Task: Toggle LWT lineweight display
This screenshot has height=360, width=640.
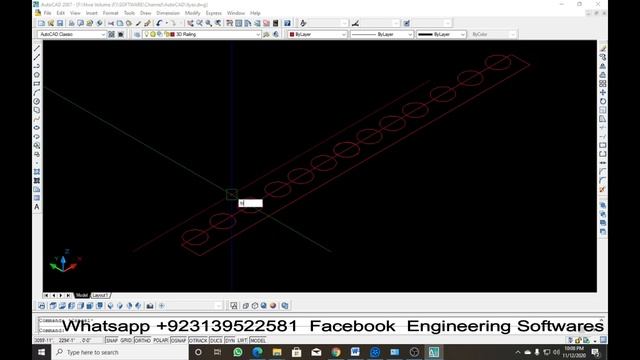Action: point(242,340)
